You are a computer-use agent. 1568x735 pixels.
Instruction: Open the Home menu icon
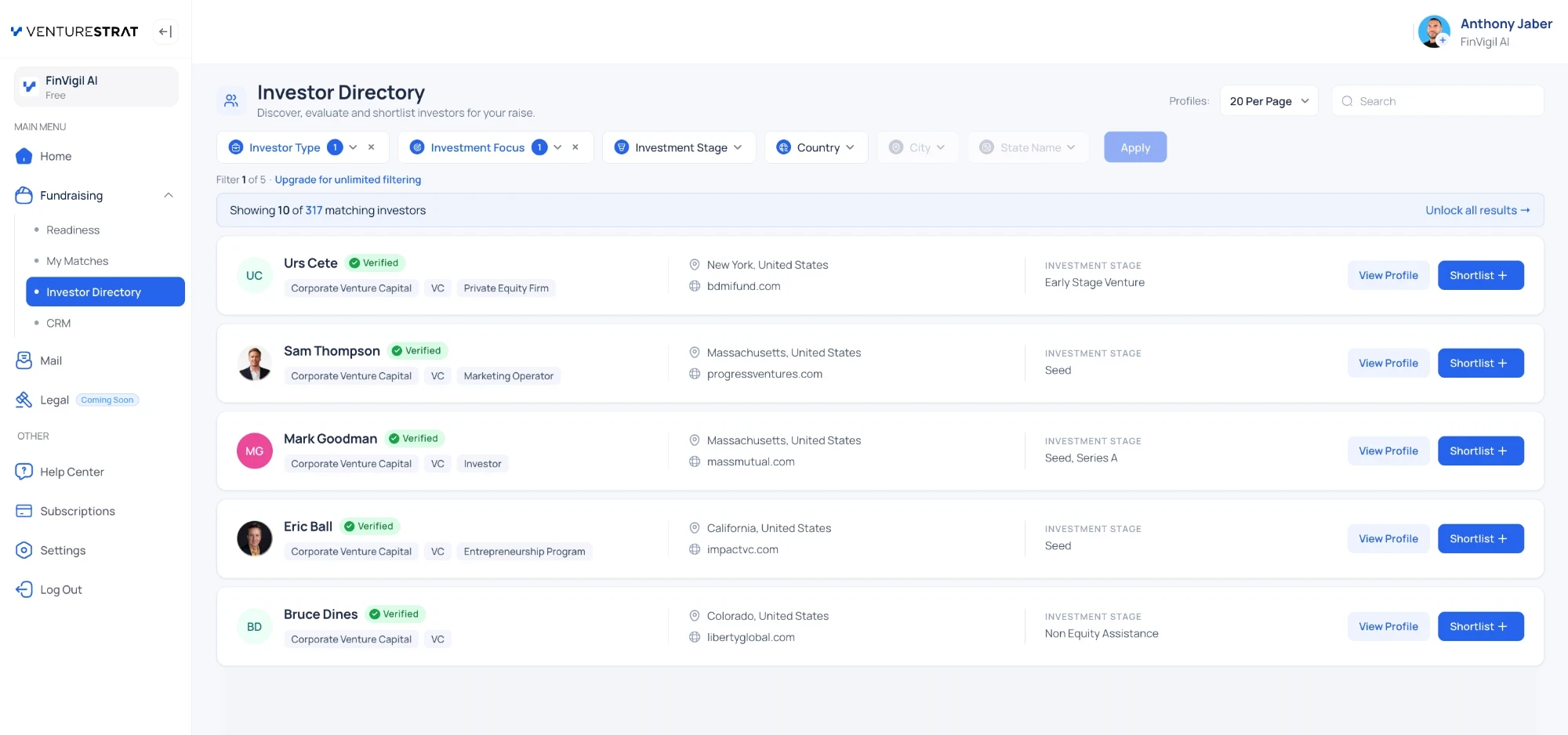coord(24,156)
